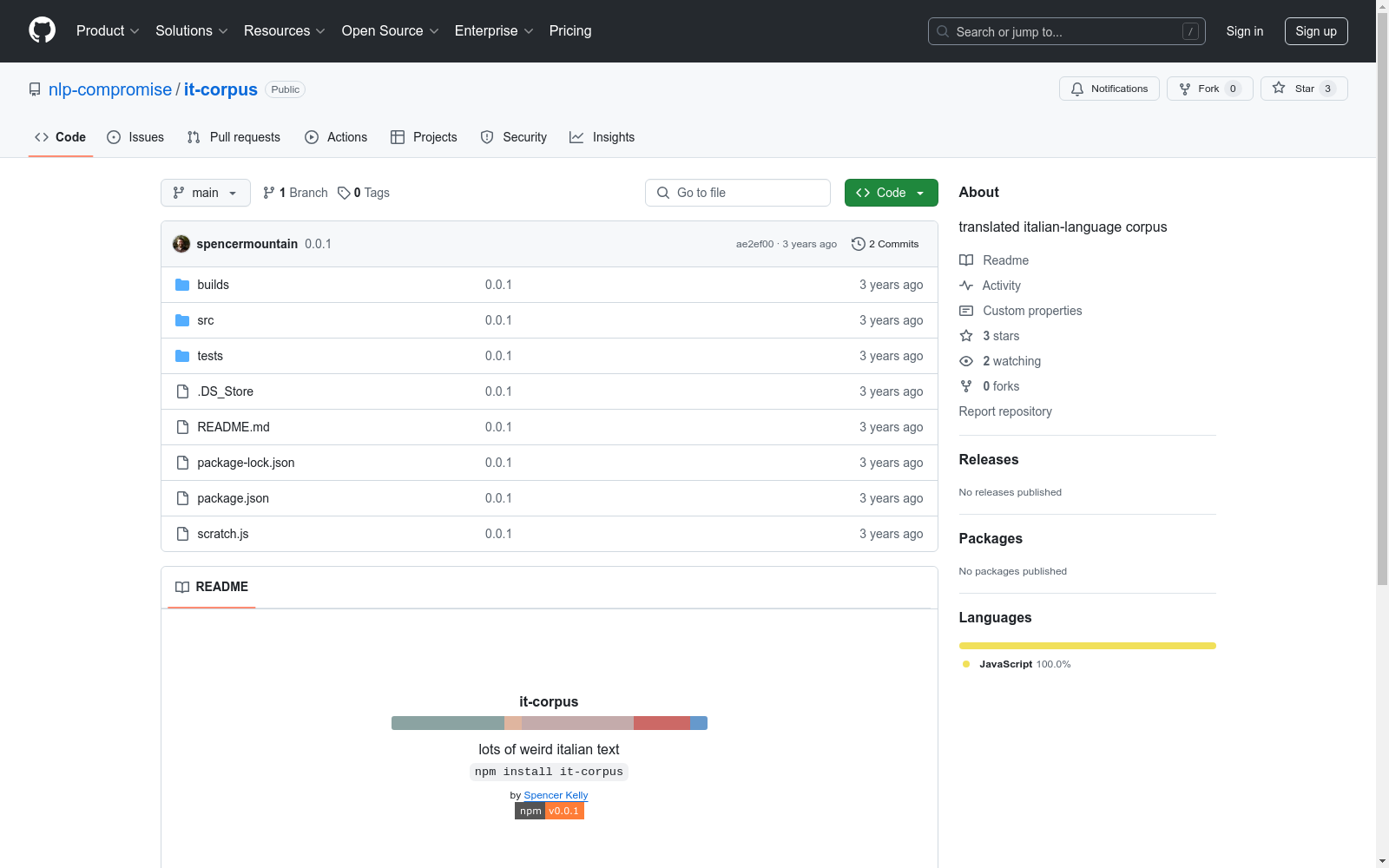This screenshot has height=868, width=1389.
Task: Click the note icon beside Custom properties
Action: click(x=966, y=311)
